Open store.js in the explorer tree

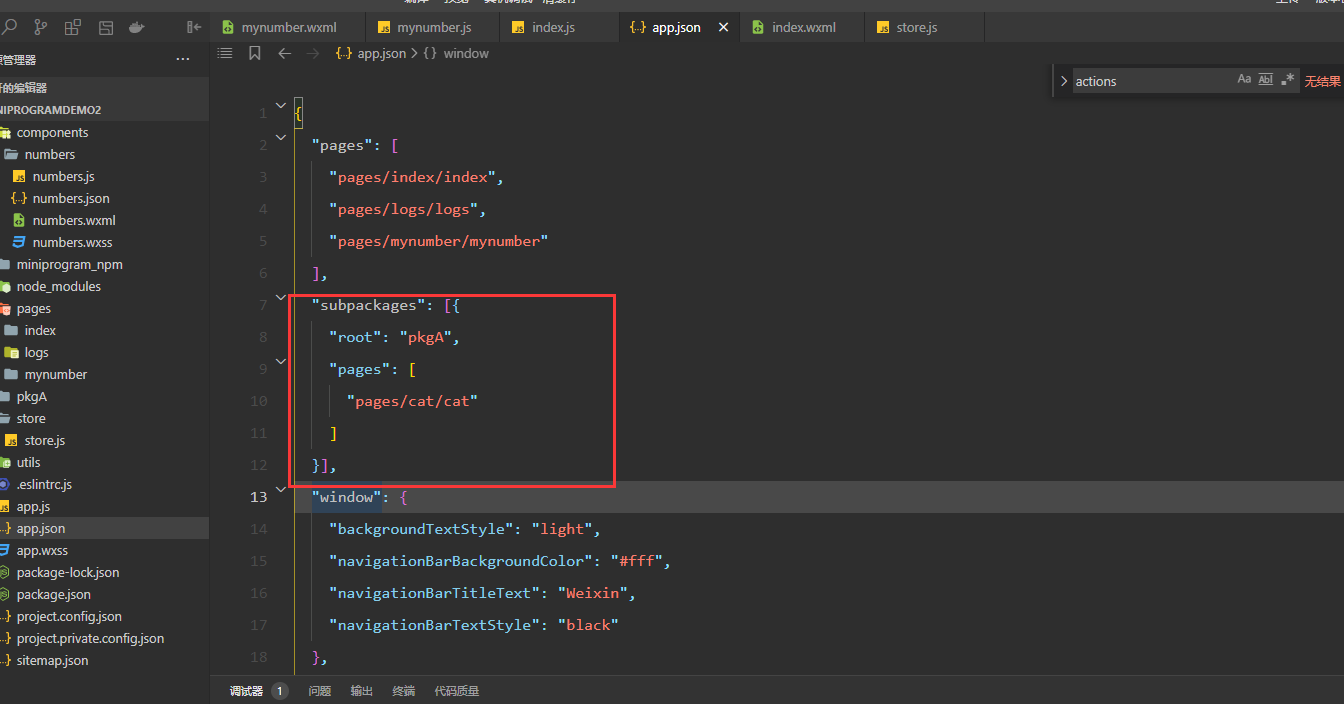(x=104, y=440)
